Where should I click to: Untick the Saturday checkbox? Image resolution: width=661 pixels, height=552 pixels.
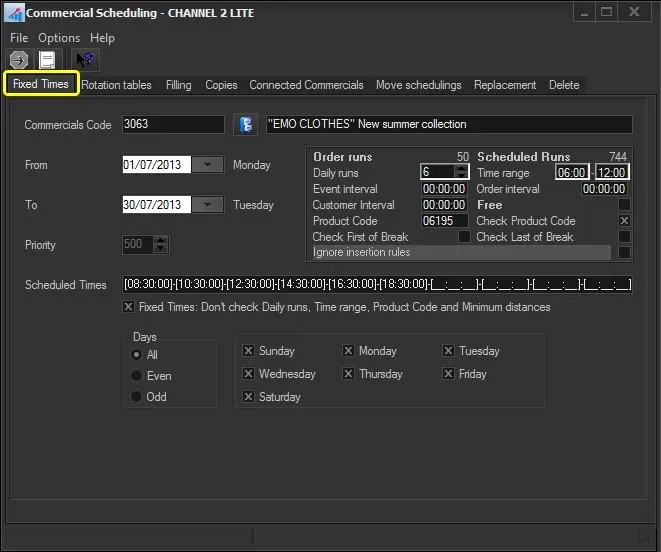pyautogui.click(x=249, y=397)
